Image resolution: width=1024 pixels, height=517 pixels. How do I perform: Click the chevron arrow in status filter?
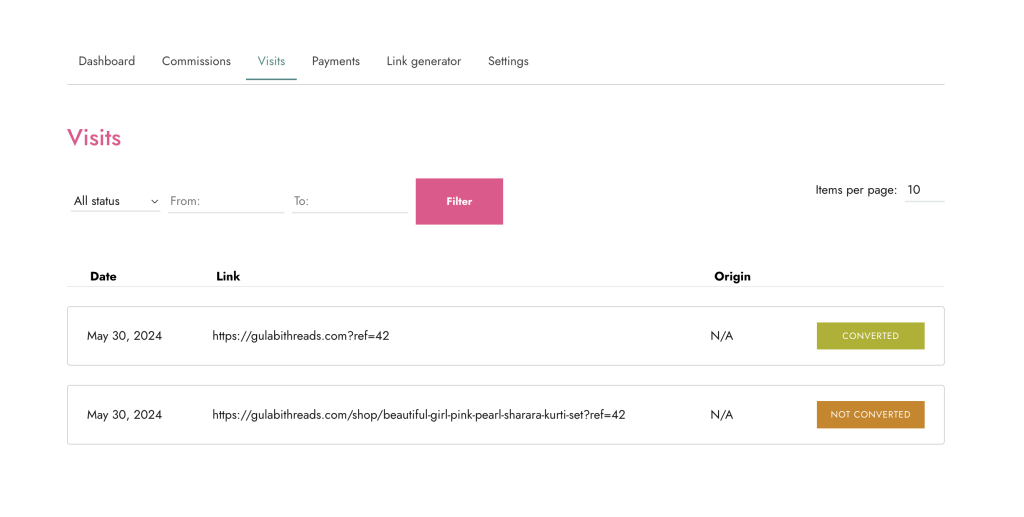click(154, 201)
